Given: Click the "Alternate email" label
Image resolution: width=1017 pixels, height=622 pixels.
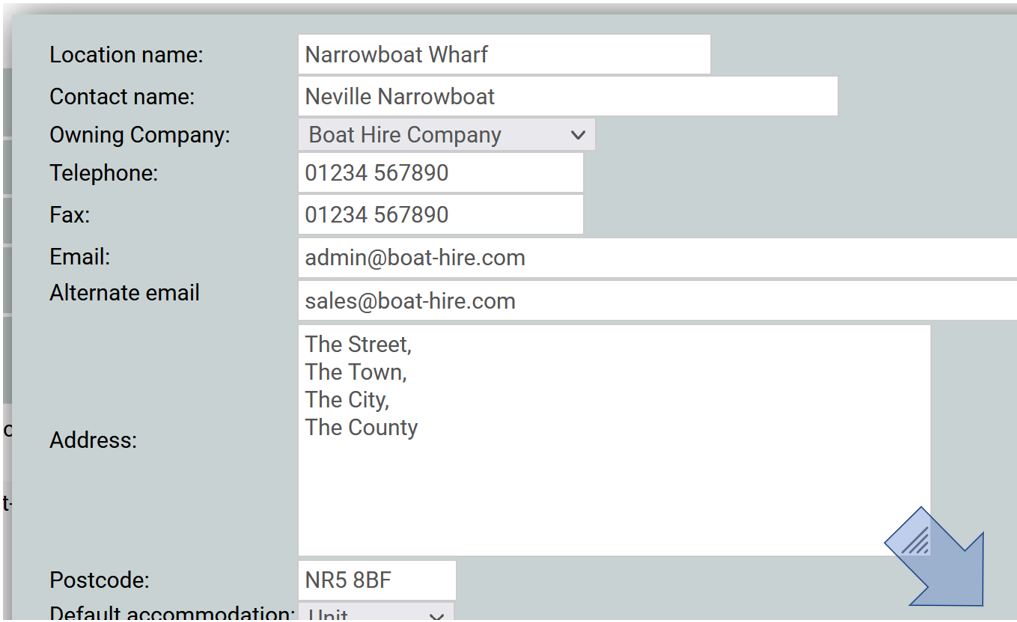Looking at the screenshot, I should [x=124, y=293].
